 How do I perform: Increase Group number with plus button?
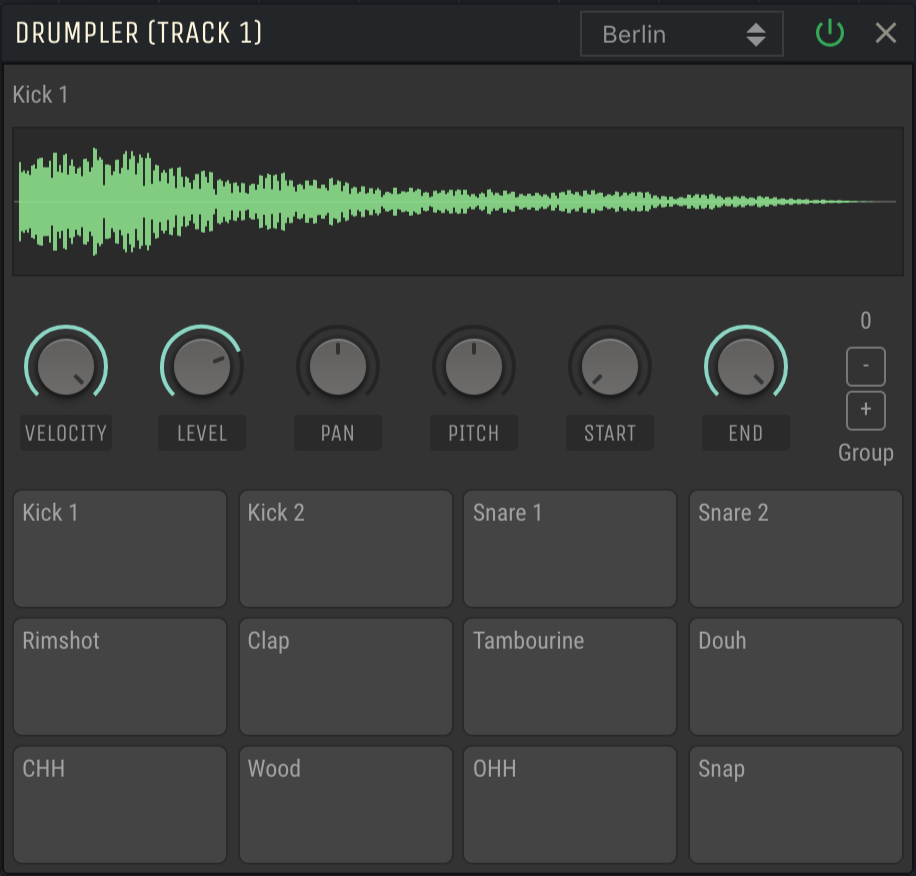coord(865,410)
